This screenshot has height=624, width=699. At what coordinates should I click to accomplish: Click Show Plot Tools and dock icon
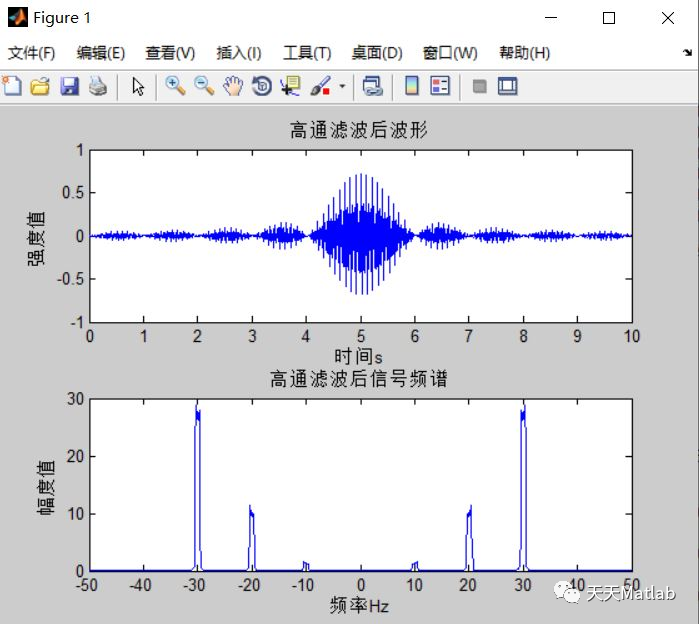point(508,86)
